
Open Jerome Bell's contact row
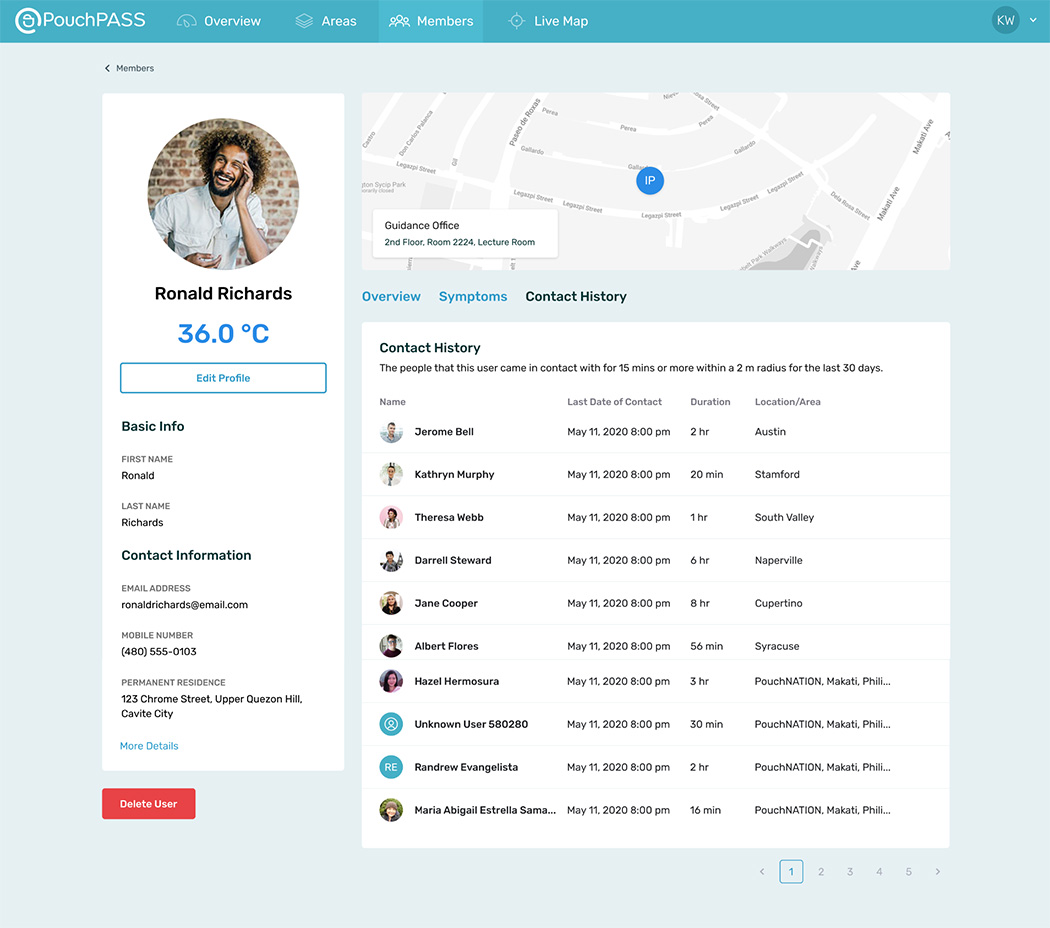(x=444, y=432)
